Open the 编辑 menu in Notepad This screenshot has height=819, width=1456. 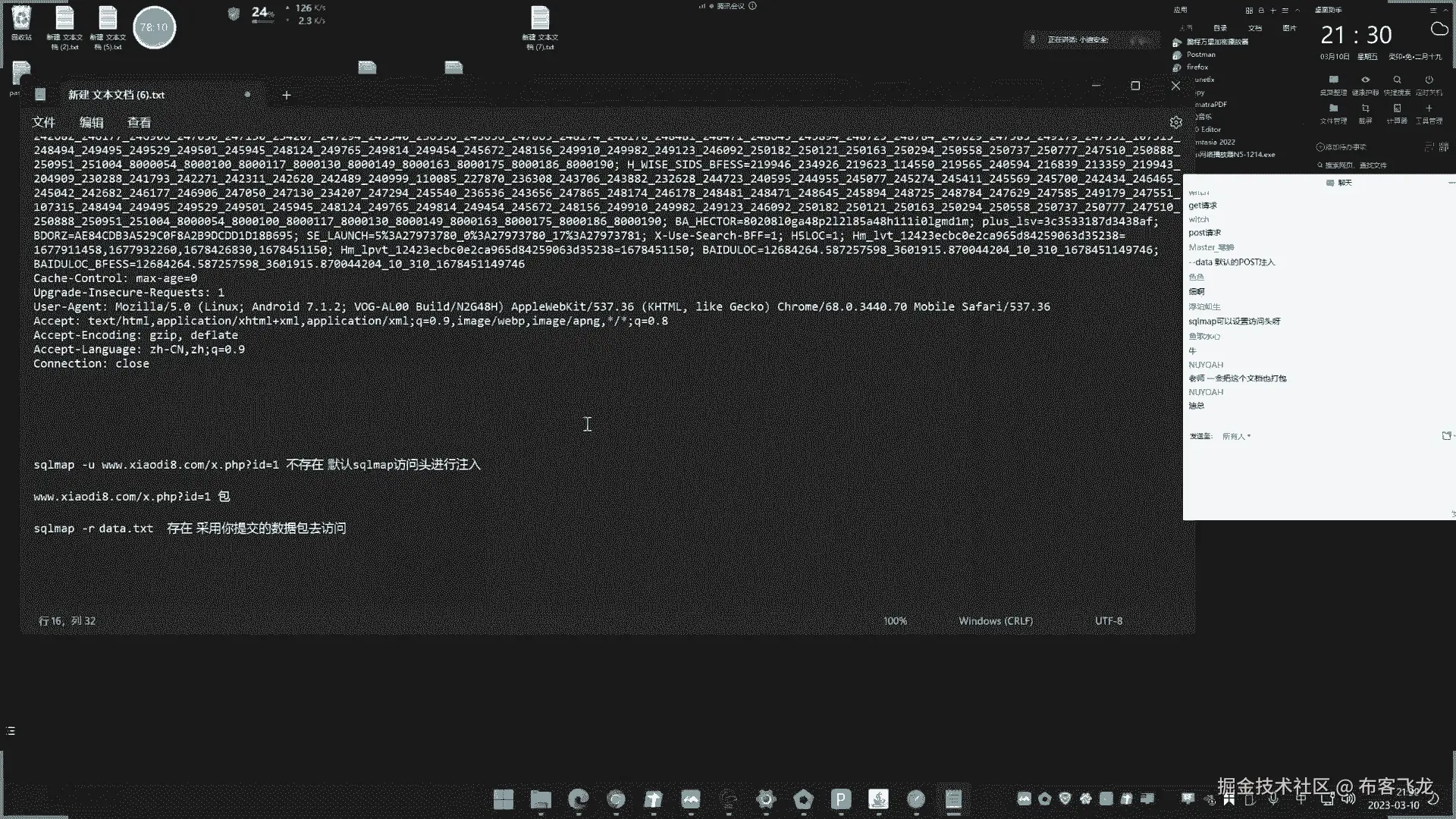pyautogui.click(x=91, y=122)
